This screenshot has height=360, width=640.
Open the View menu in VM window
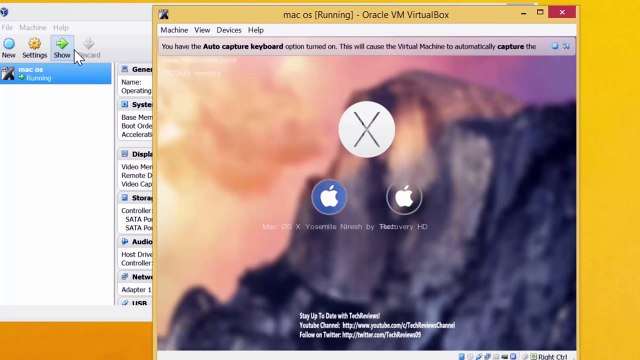[202, 30]
